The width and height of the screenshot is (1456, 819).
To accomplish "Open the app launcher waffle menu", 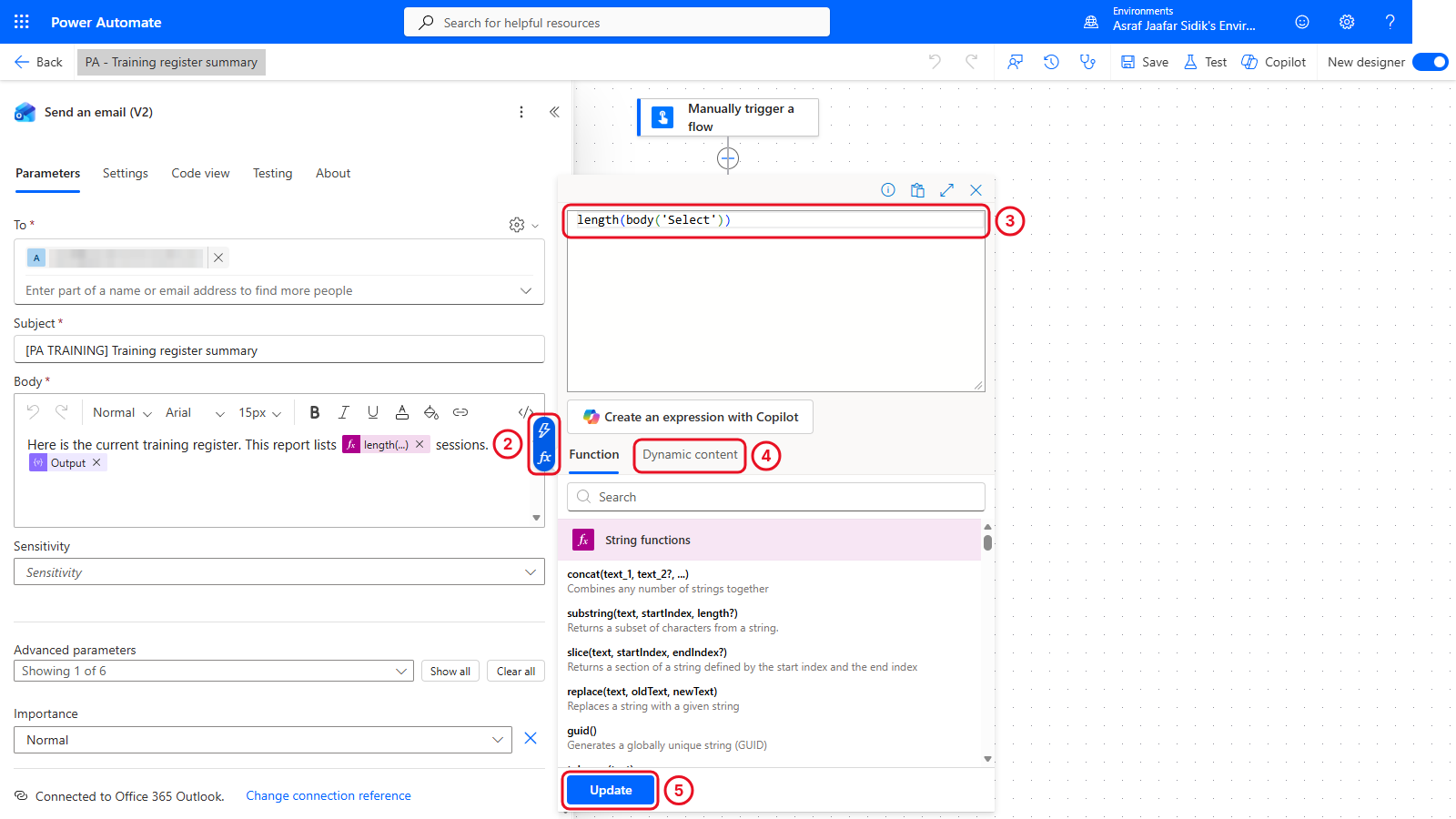I will coord(22,22).
